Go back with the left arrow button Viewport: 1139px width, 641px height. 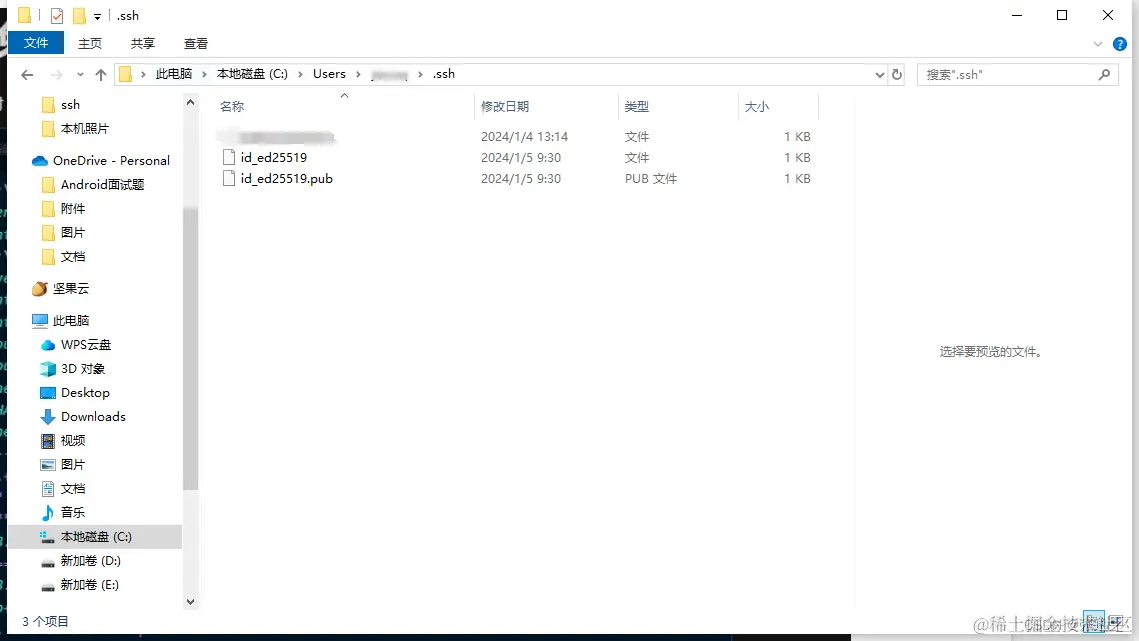(x=27, y=74)
